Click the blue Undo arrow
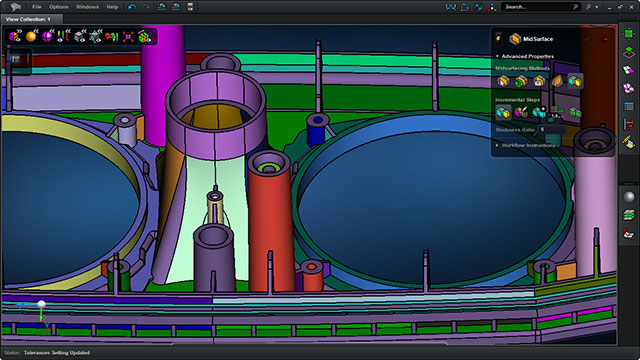 click(132, 7)
